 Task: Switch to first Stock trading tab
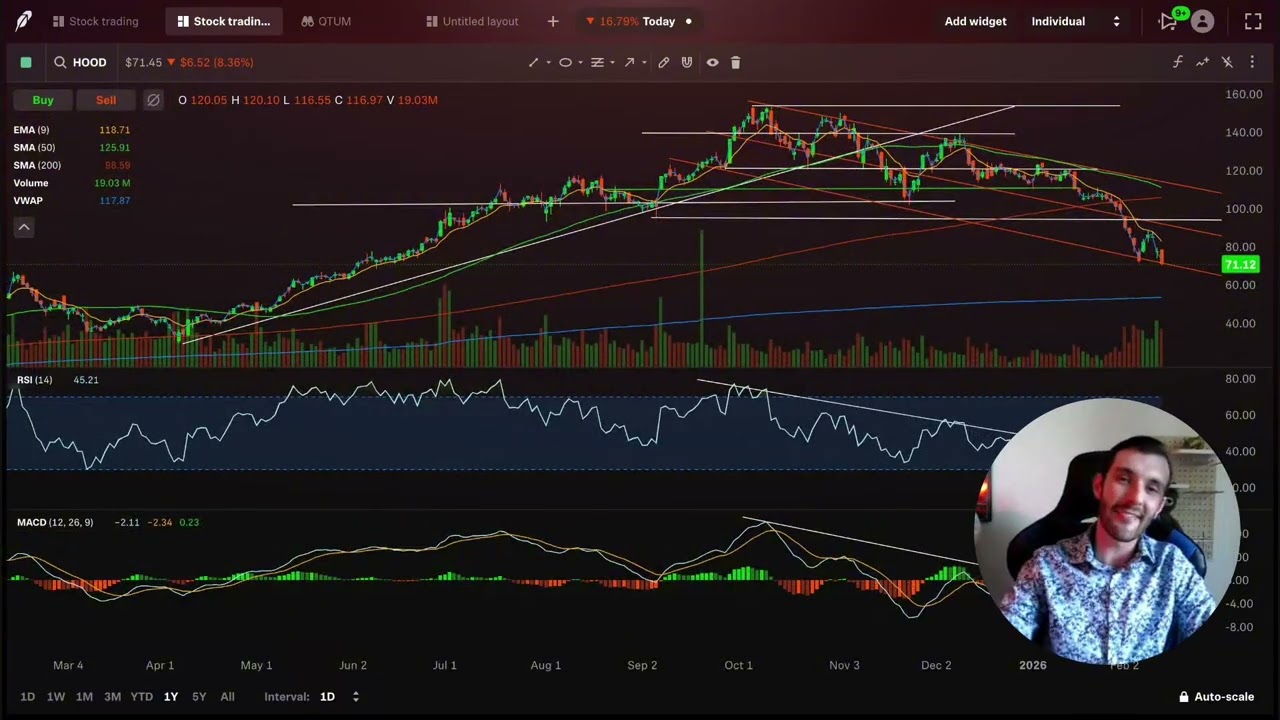(95, 21)
